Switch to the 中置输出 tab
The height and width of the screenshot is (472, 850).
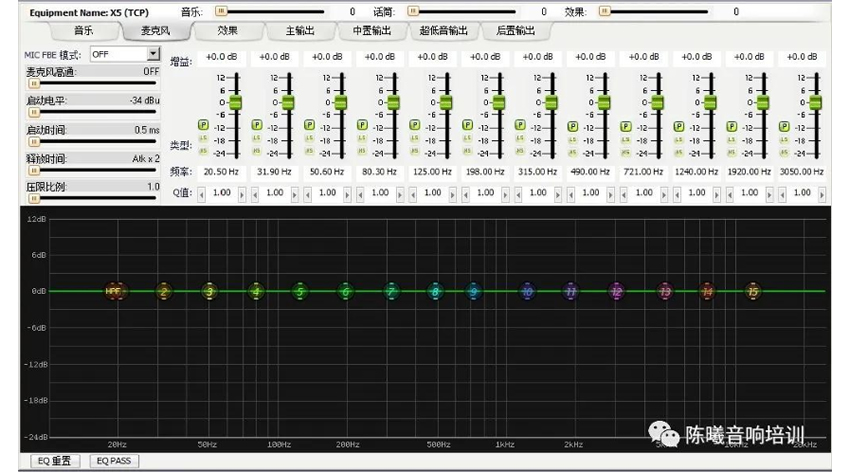(372, 31)
